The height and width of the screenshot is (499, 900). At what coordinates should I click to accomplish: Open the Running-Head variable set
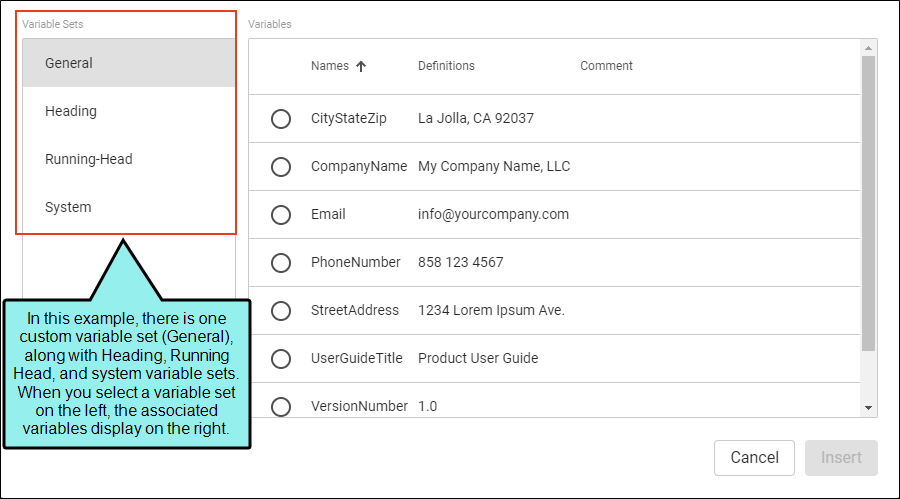click(x=88, y=159)
